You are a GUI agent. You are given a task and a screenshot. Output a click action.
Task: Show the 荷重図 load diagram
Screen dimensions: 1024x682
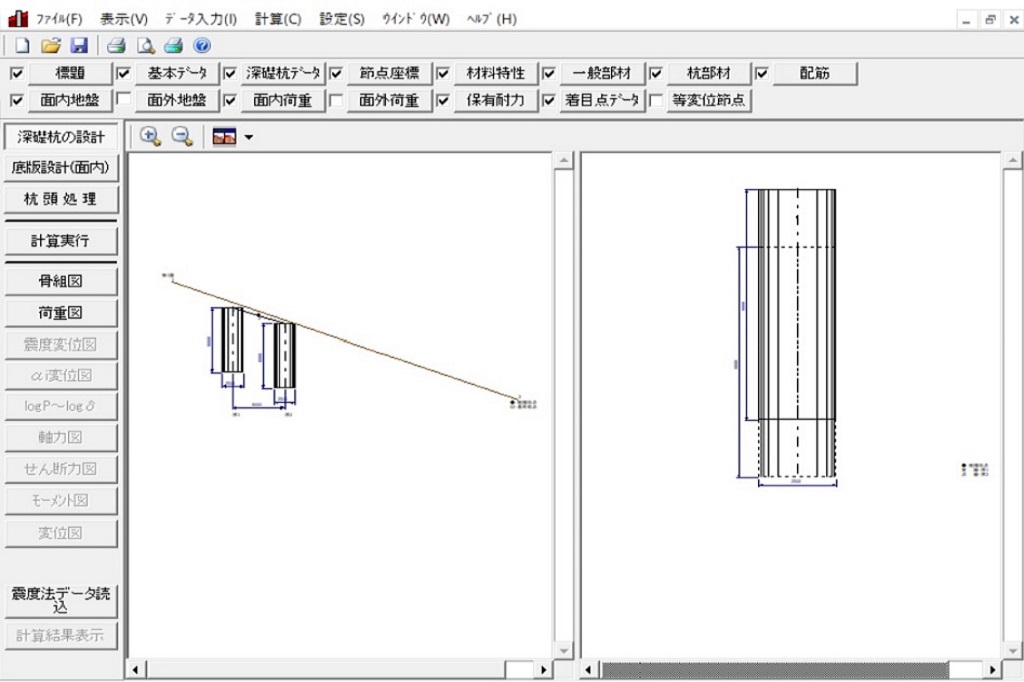coord(61,313)
